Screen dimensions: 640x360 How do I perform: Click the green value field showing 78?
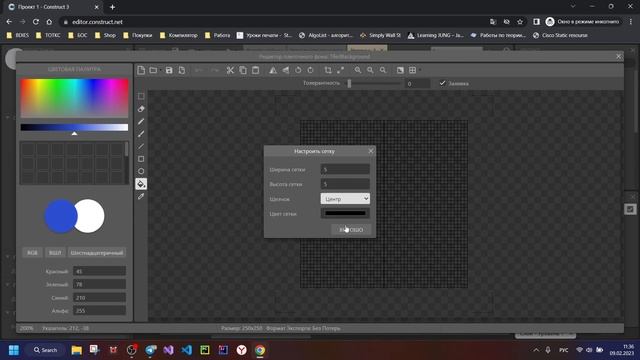click(99, 284)
